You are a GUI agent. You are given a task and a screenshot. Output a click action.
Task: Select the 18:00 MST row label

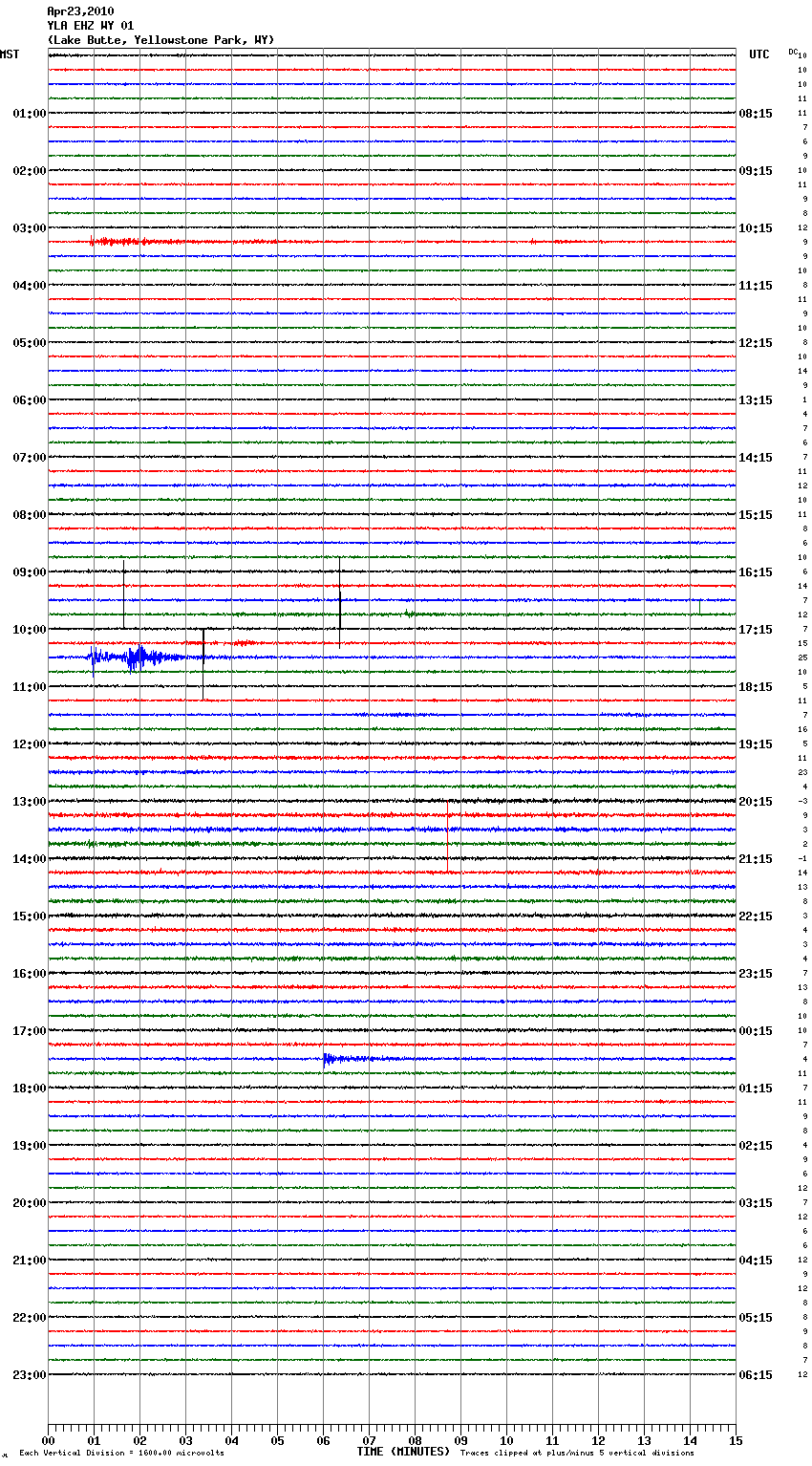(x=30, y=1089)
